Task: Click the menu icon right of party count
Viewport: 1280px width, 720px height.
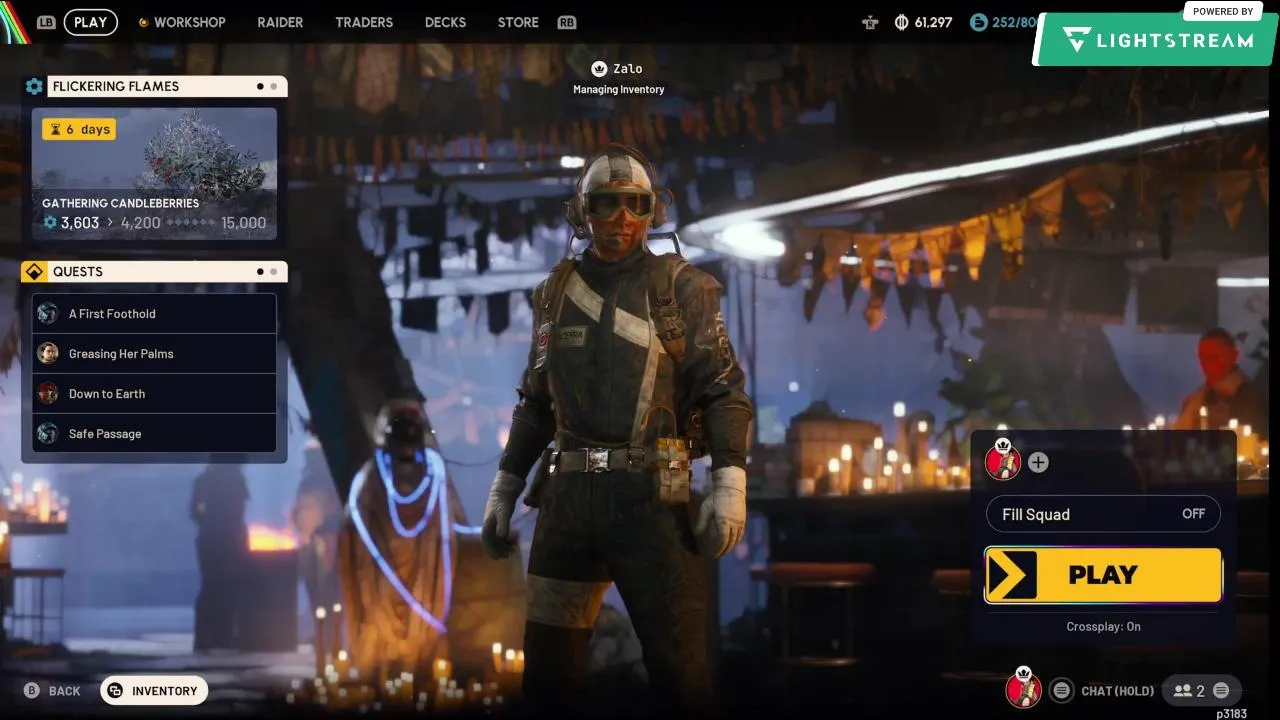Action: point(1221,691)
